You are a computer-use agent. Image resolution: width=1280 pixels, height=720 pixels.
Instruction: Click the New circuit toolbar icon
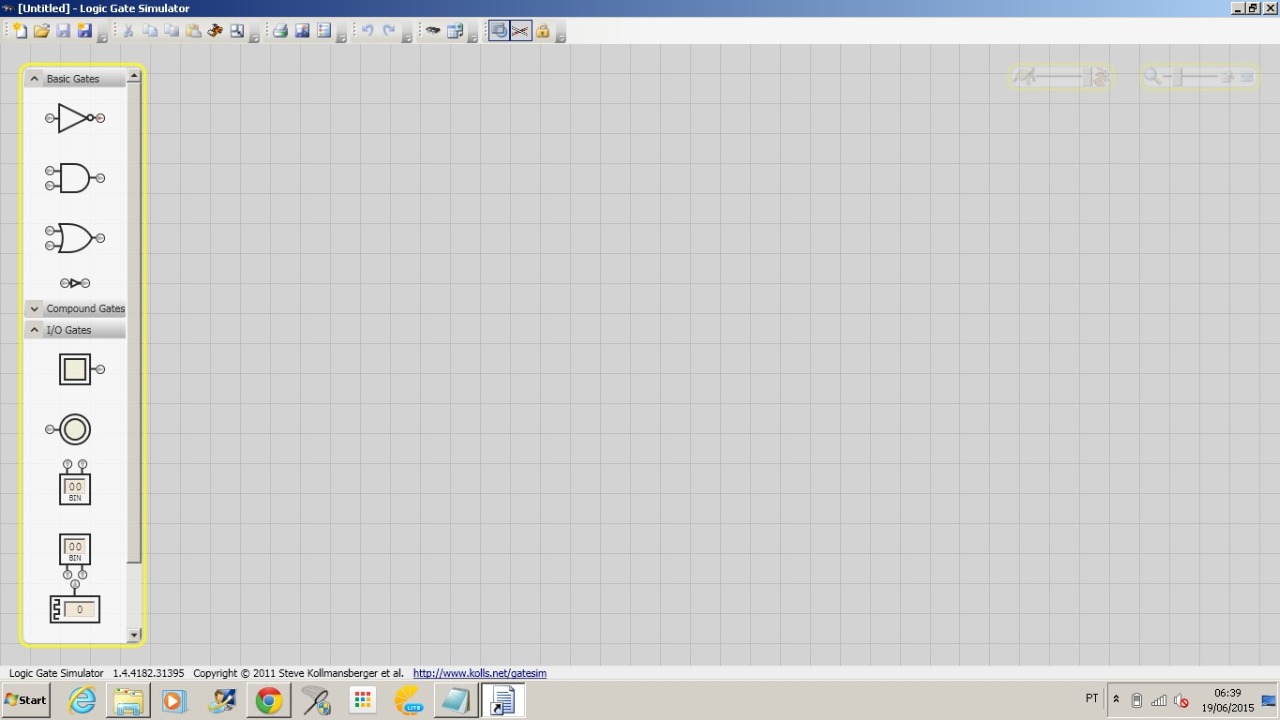click(x=19, y=31)
